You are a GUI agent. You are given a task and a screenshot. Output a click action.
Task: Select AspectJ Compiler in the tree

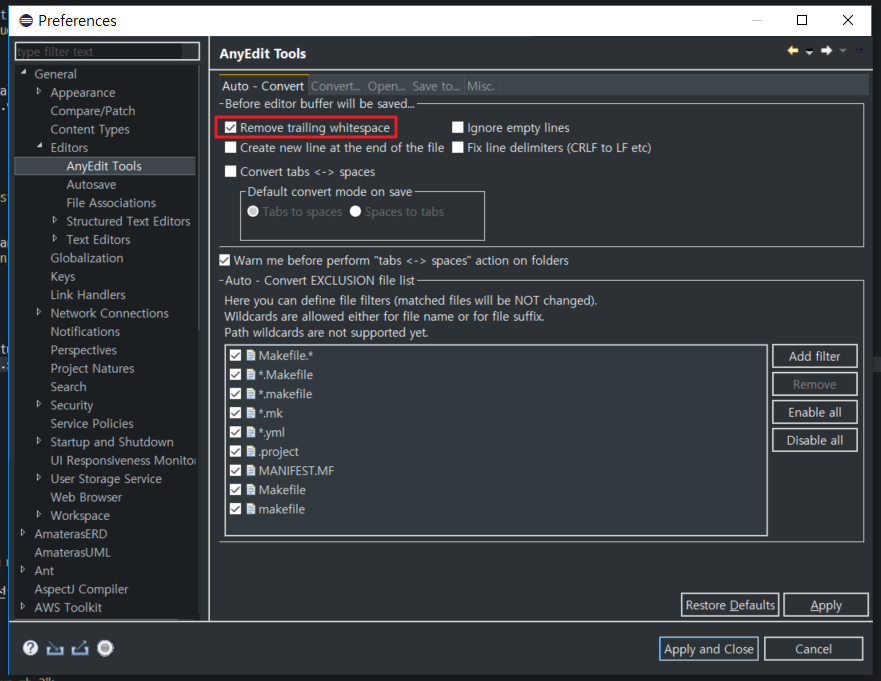coord(81,589)
